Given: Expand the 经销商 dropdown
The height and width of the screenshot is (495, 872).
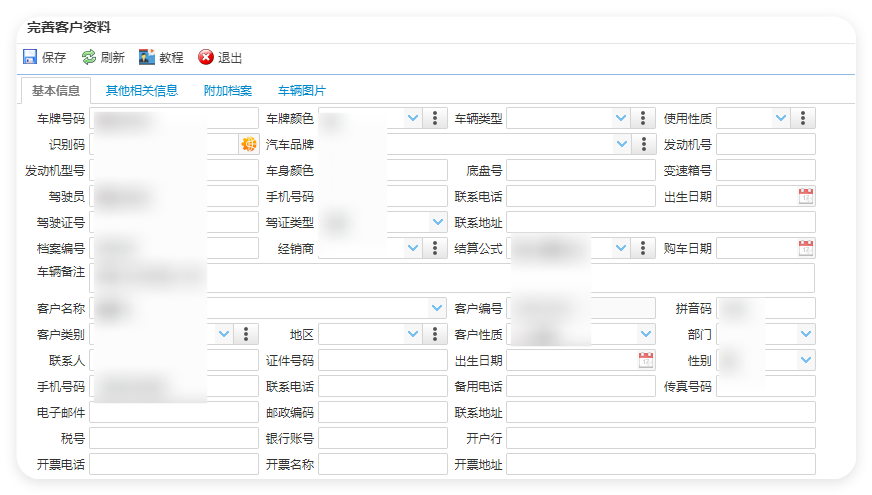Looking at the screenshot, I should [413, 248].
